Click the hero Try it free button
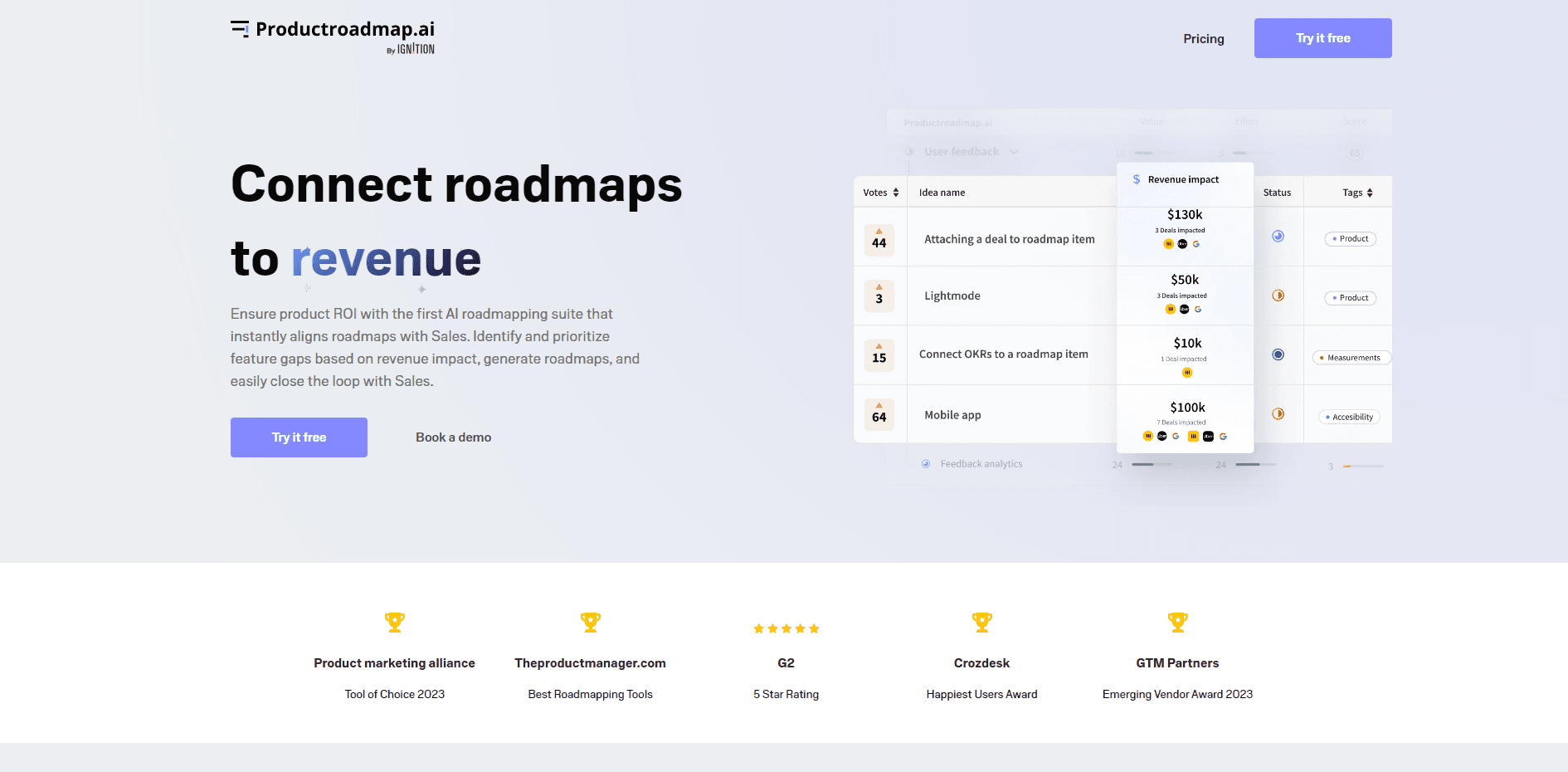Image resolution: width=1568 pixels, height=772 pixels. (299, 437)
